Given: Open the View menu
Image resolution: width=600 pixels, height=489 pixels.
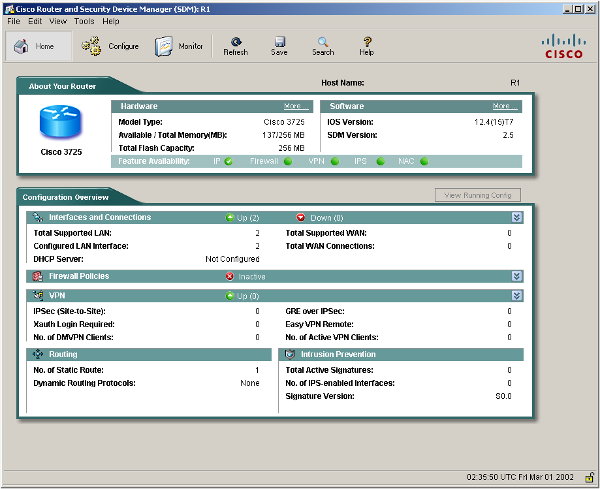Looking at the screenshot, I should click(58, 21).
